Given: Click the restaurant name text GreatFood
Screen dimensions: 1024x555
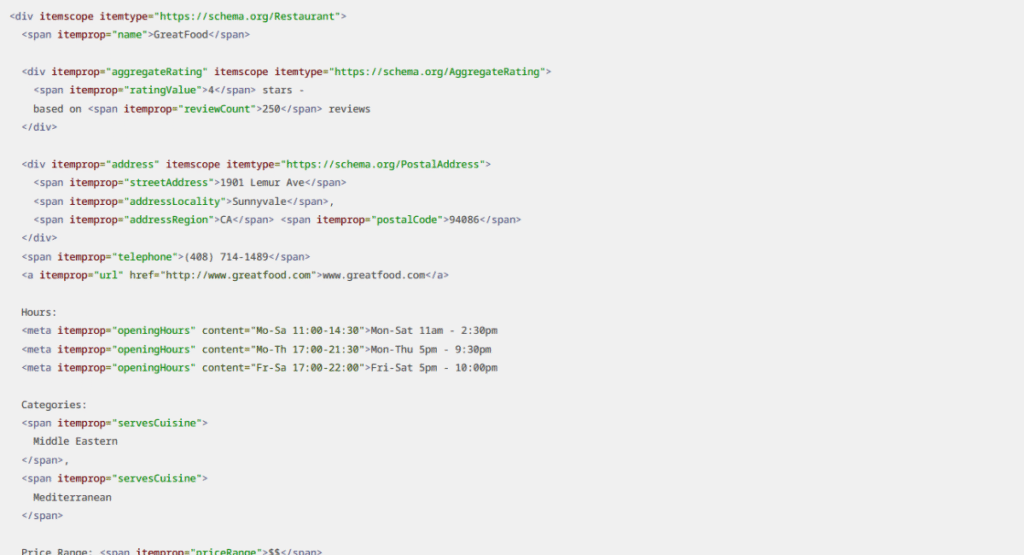Looking at the screenshot, I should [x=180, y=35].
